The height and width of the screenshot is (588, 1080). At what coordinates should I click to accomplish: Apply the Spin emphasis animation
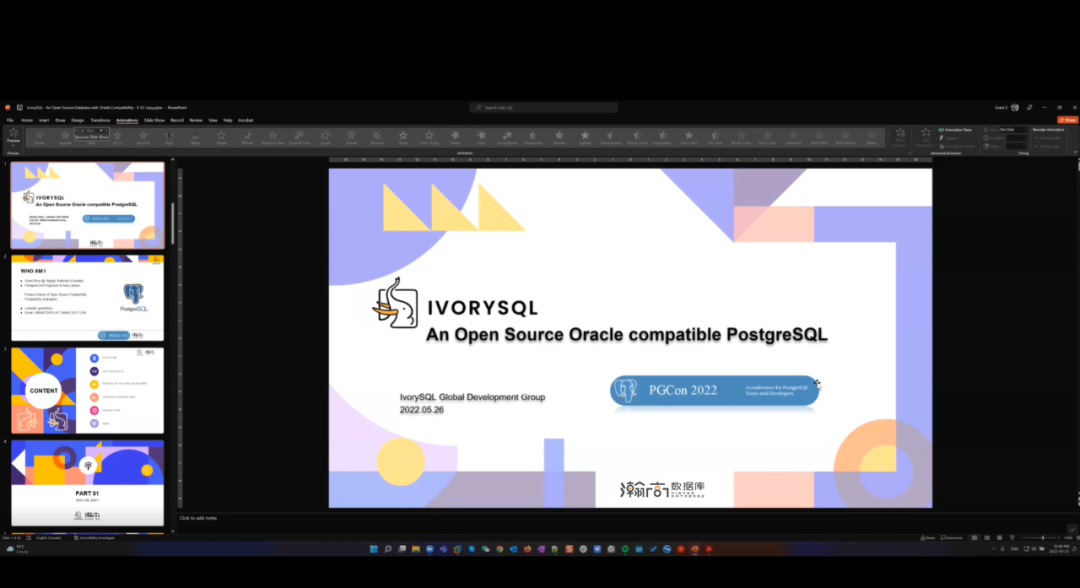[x=481, y=138]
